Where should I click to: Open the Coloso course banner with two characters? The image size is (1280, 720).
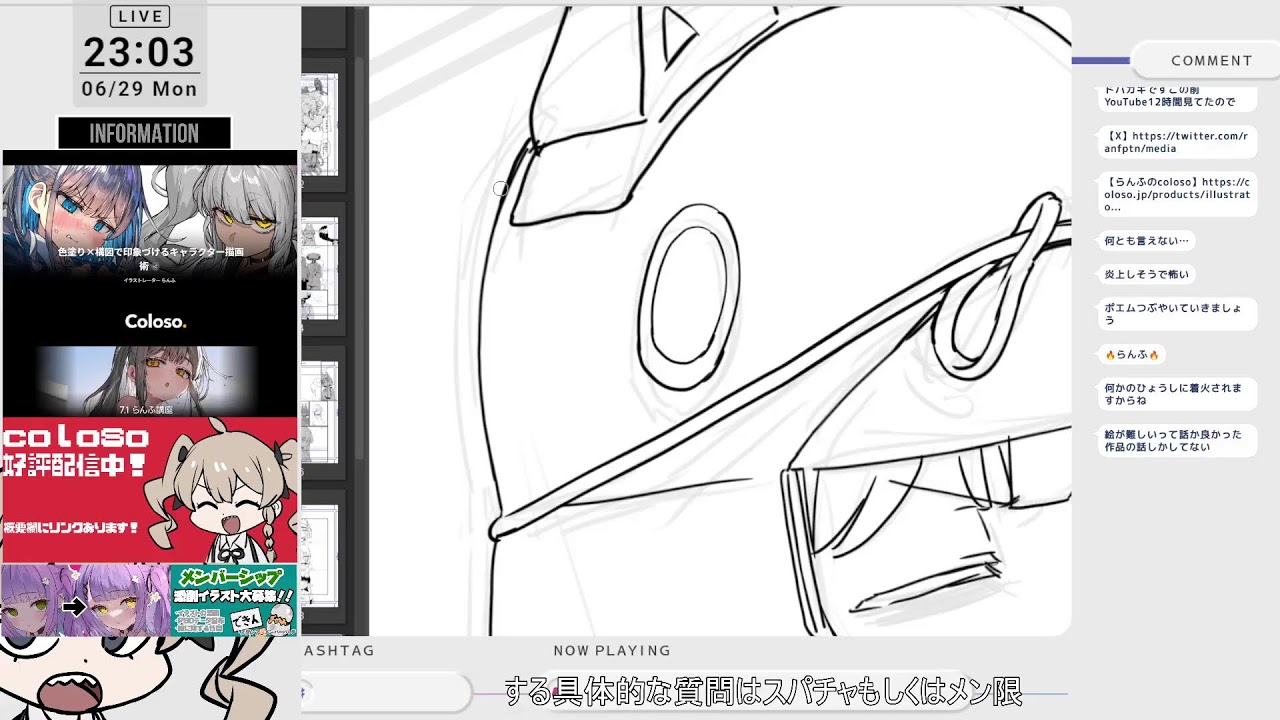pyautogui.click(x=150, y=223)
